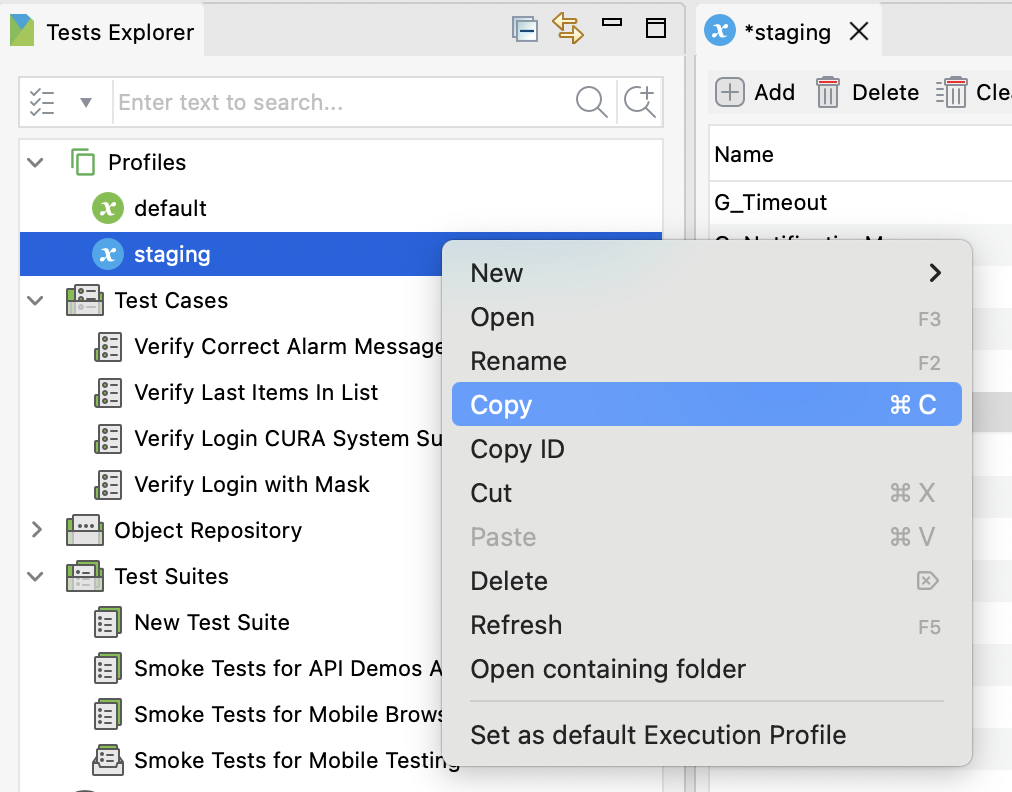Choose Open containing folder menu entry
This screenshot has width=1012, height=792.
click(707, 669)
